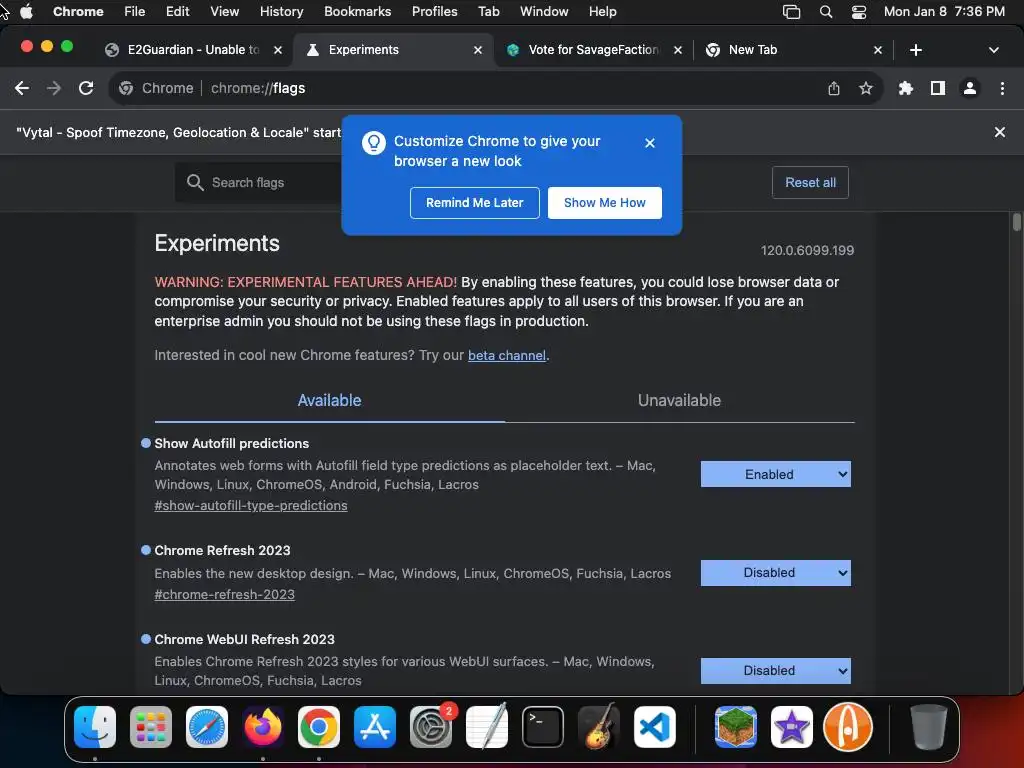Open Chrome WebUI Refresh 2023 dropdown
The width and height of the screenshot is (1024, 768).
click(x=776, y=671)
